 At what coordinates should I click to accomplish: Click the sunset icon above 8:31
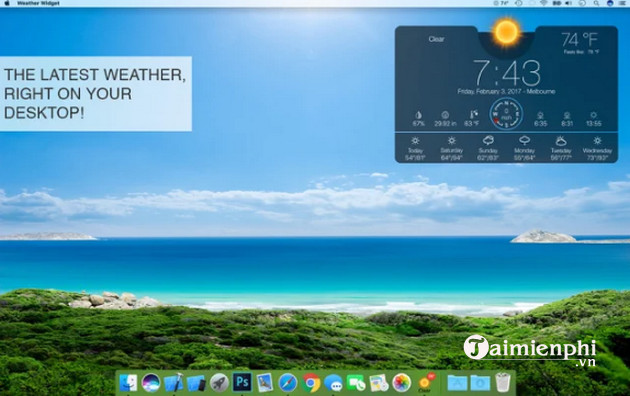point(567,115)
